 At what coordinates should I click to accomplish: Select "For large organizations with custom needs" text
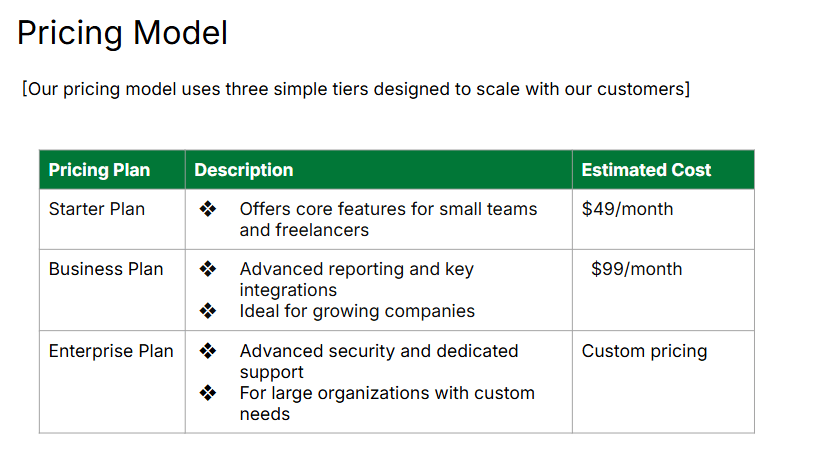point(387,393)
